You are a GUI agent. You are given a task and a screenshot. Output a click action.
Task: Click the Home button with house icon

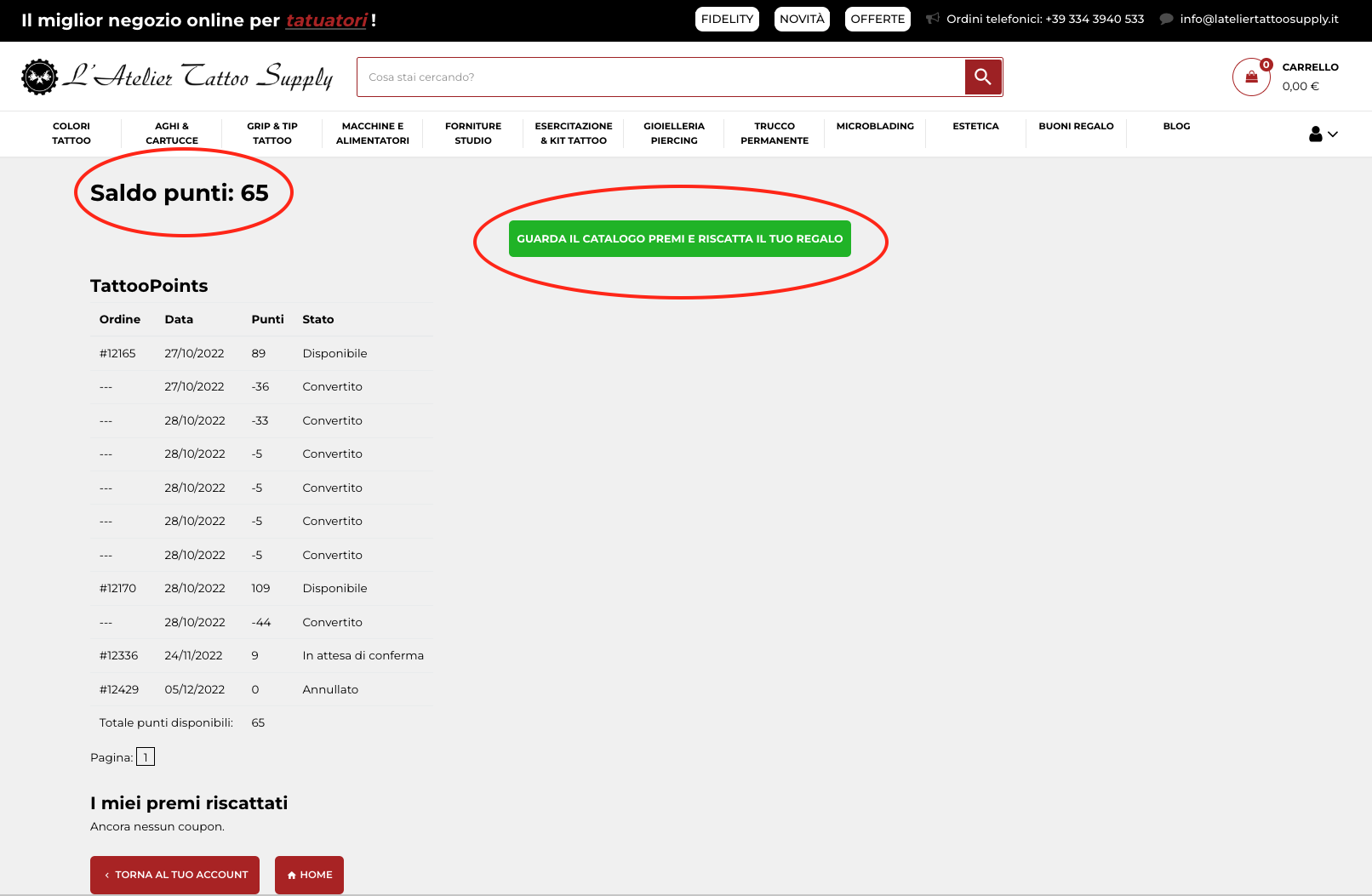pos(309,875)
